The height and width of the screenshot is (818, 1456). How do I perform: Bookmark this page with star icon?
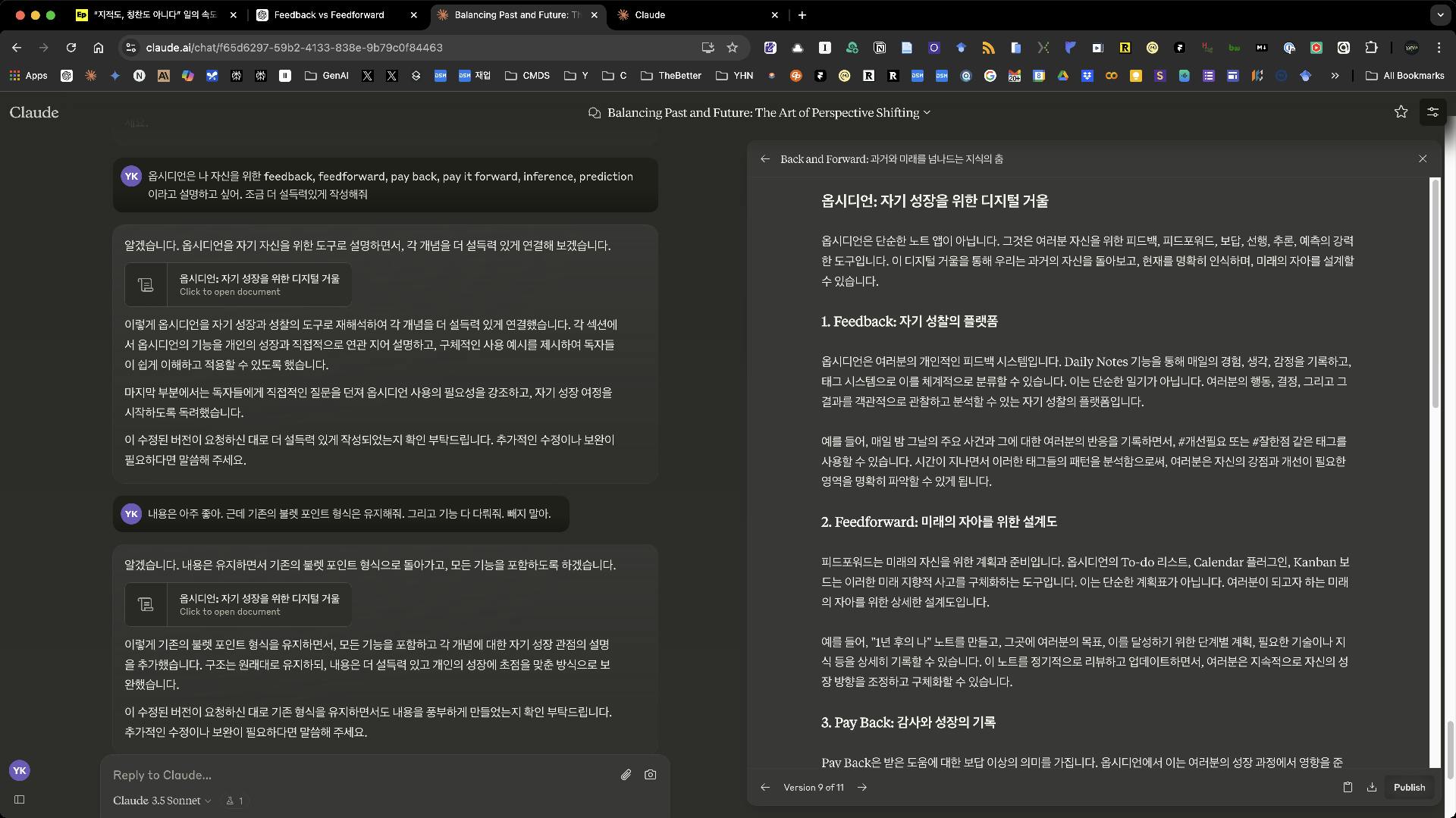coord(732,48)
